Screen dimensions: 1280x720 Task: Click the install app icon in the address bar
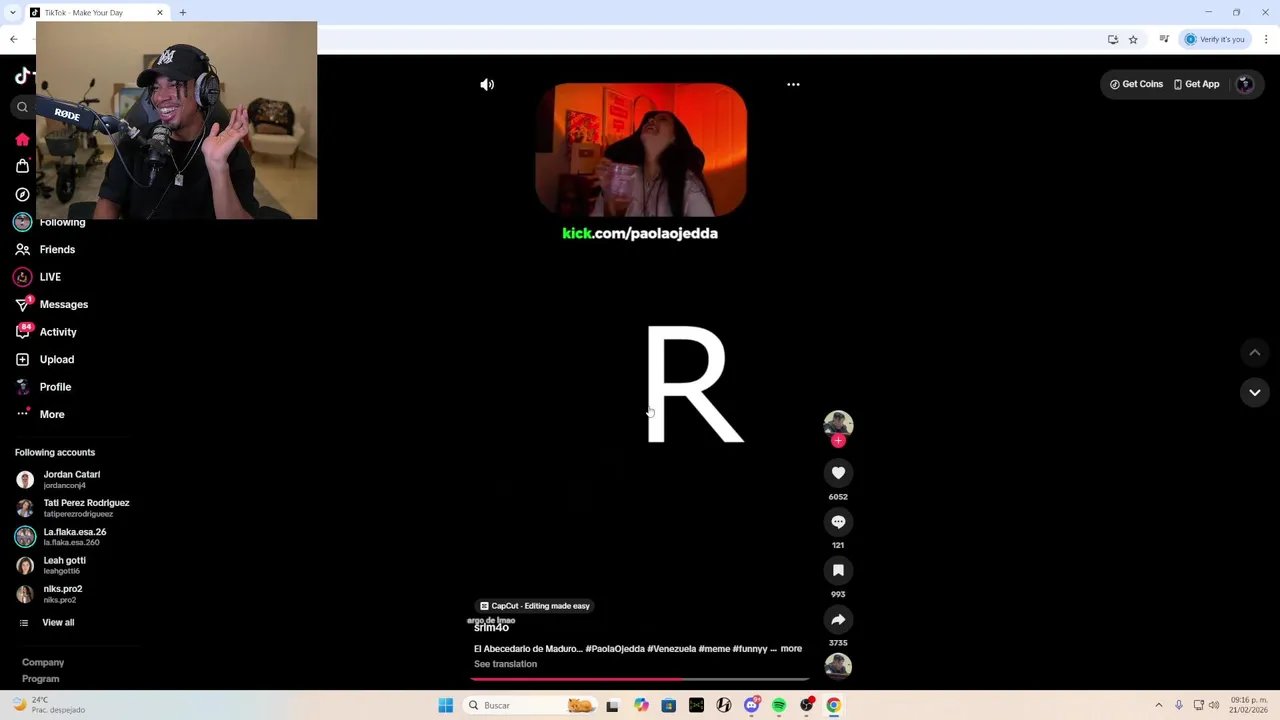(1112, 40)
